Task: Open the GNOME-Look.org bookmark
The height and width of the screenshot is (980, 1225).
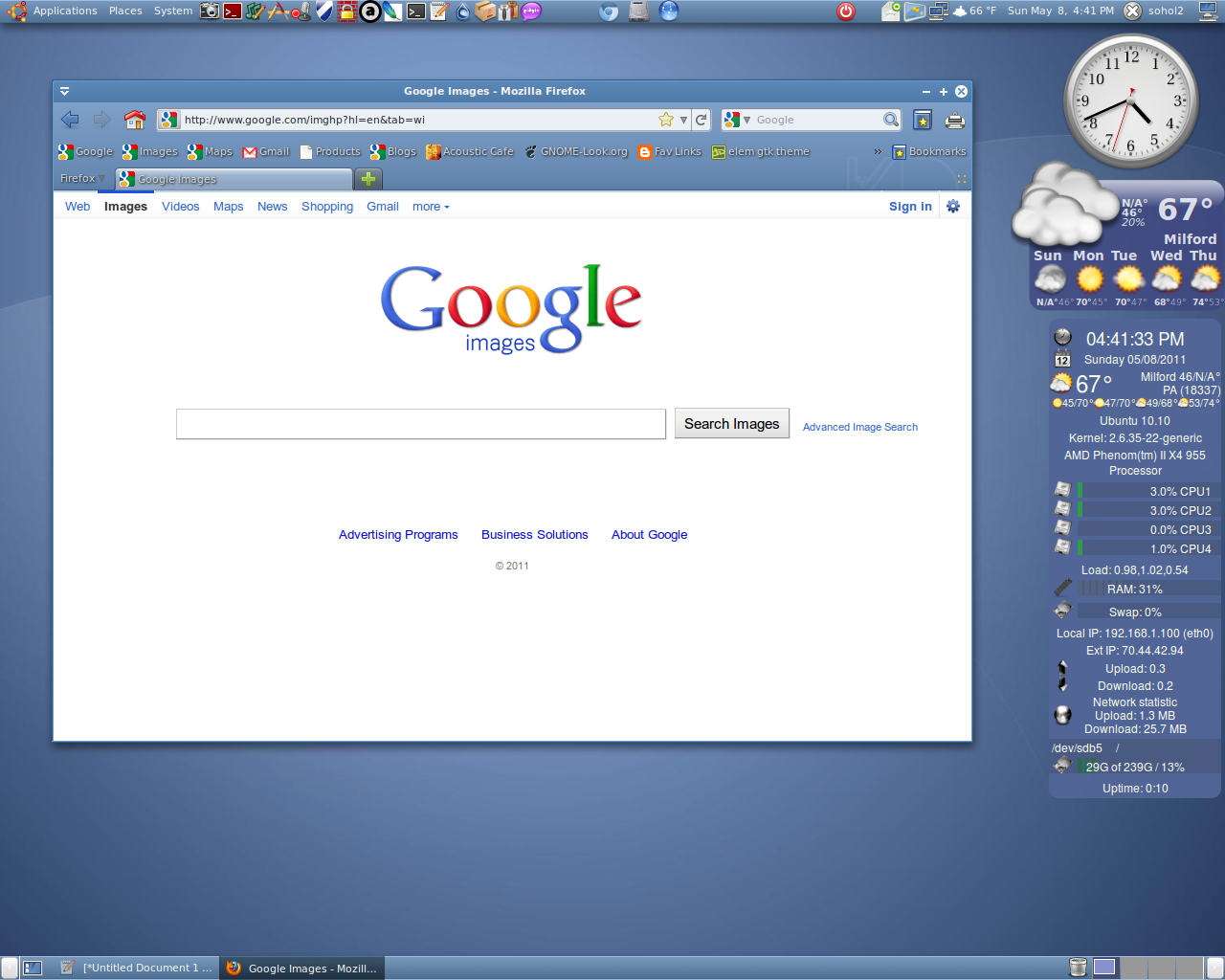Action: click(x=576, y=151)
